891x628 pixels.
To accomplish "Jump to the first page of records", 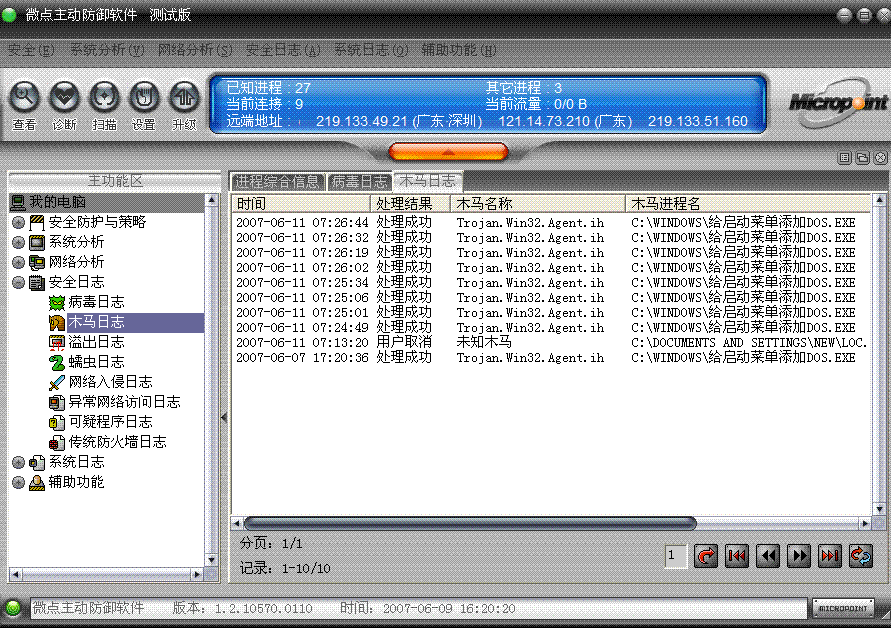I will (x=737, y=555).
